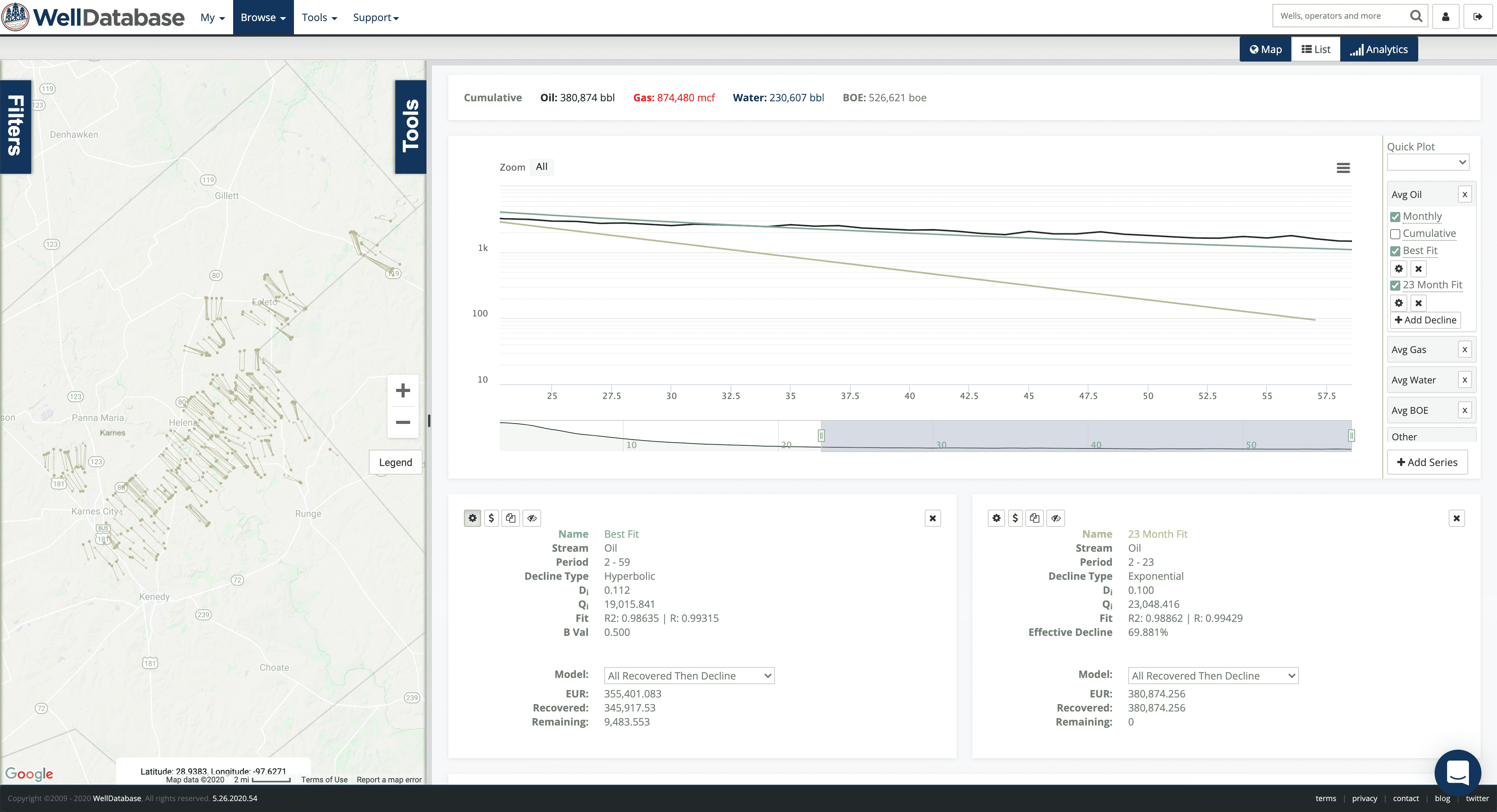Open chart hamburger export menu
Image resolution: width=1497 pixels, height=812 pixels.
1343,168
